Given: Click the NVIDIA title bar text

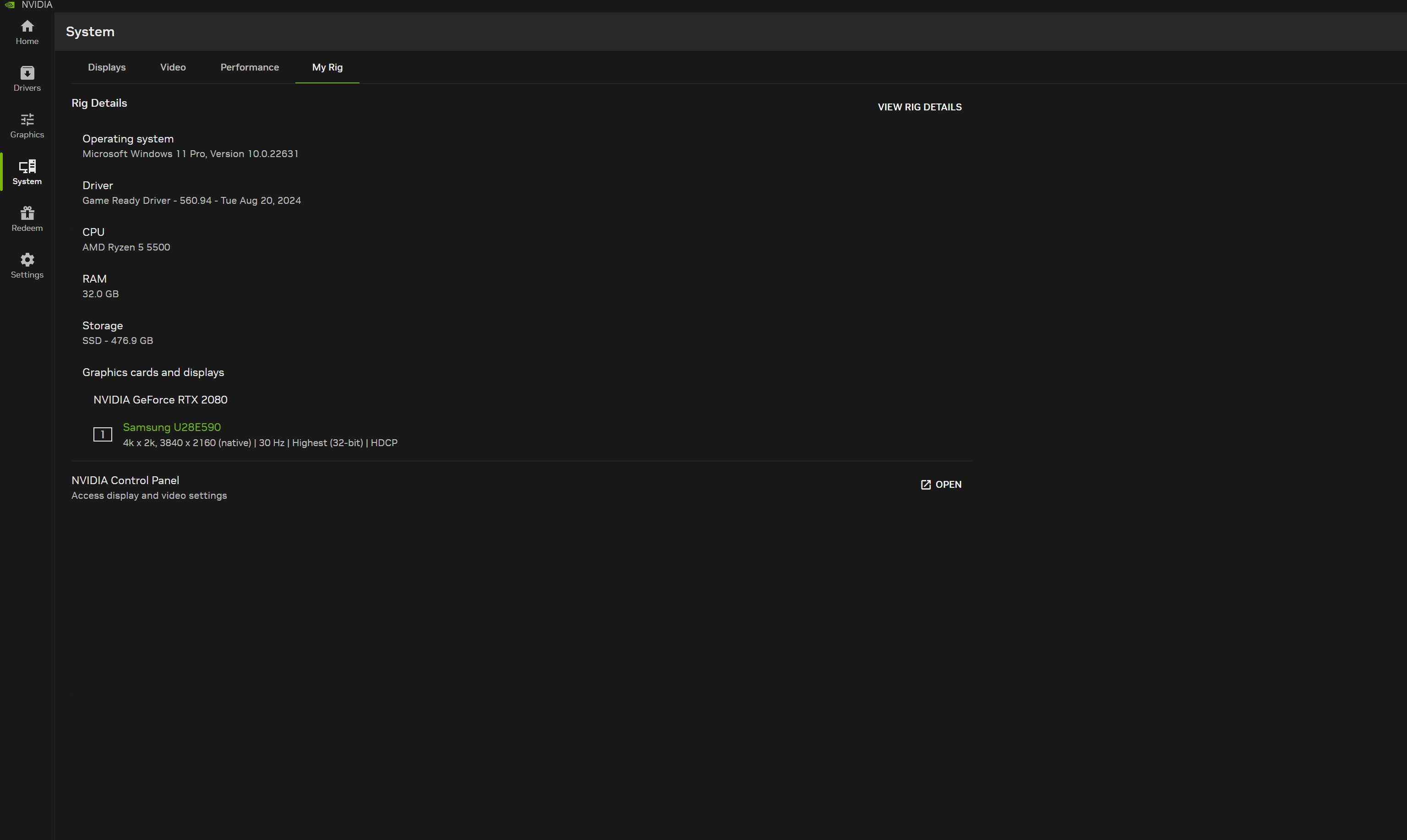Looking at the screenshot, I should coord(37,5).
